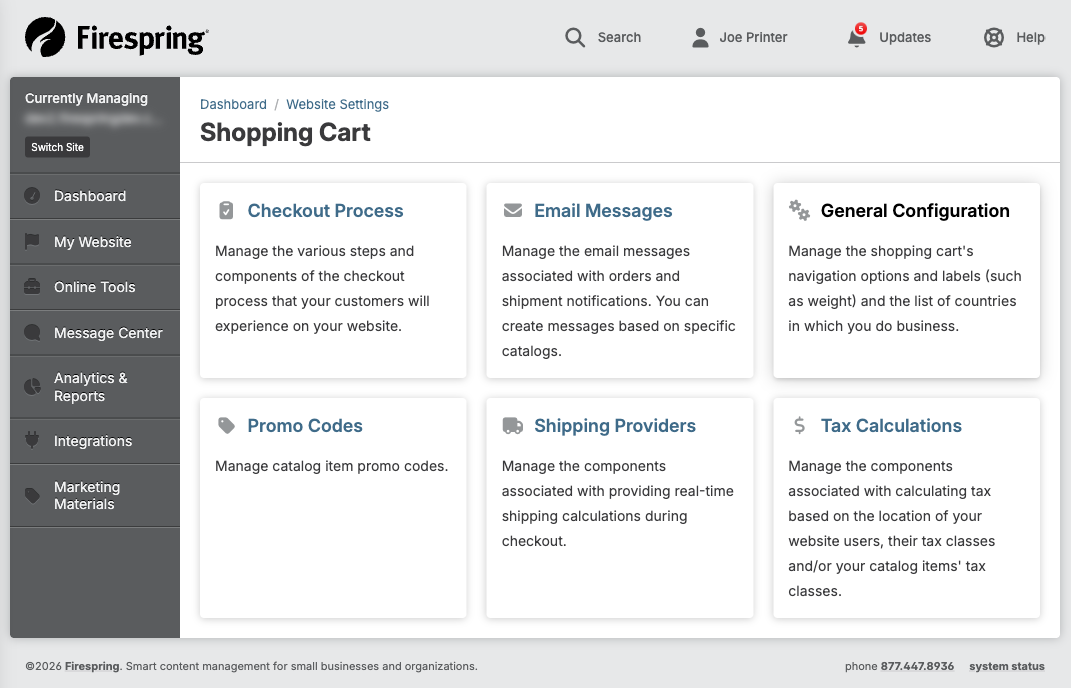Click the Shipping Providers description text
Viewport: 1071px width, 688px height.
[x=617, y=504]
